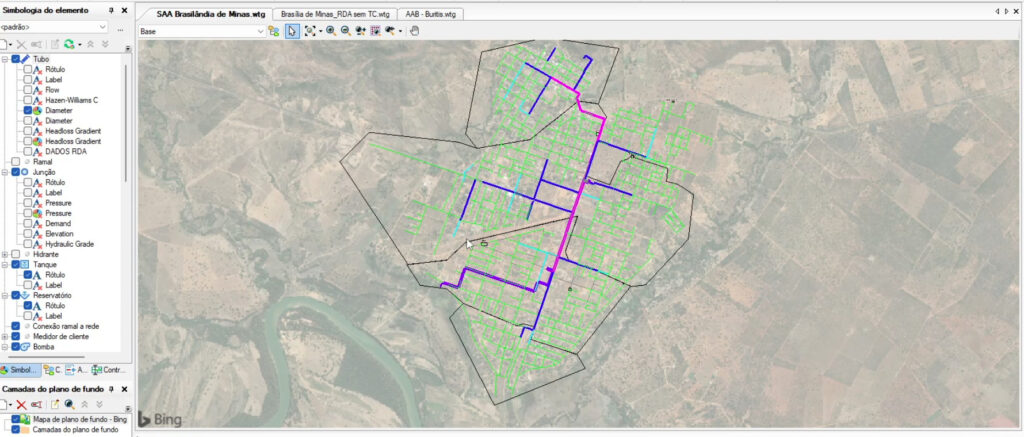The height and width of the screenshot is (437, 1024).
Task: Pin the Camadas do plano de fundo panel
Action: [x=112, y=389]
